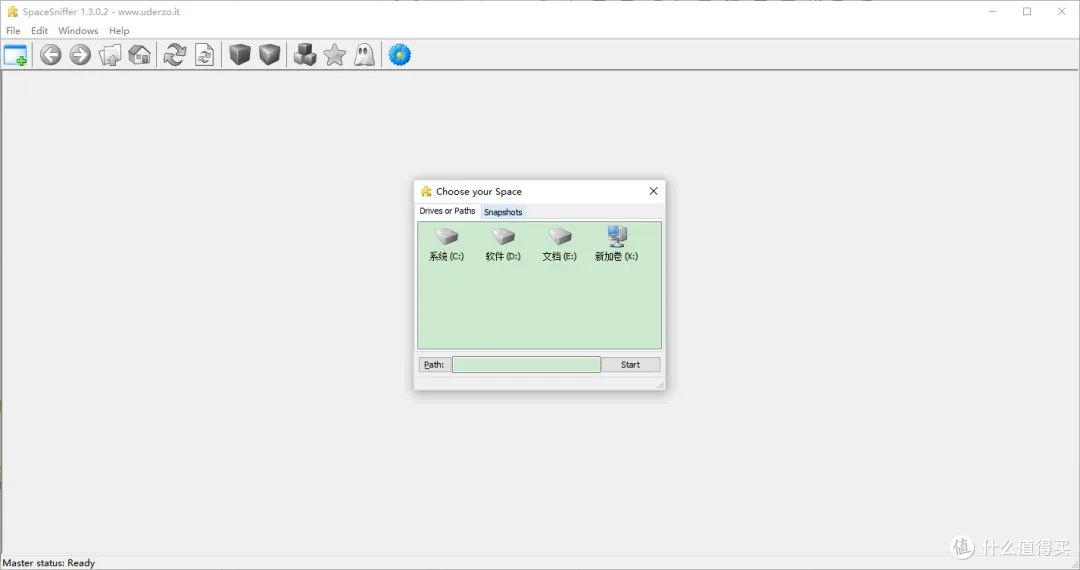Go forward with the right arrow icon
Image resolution: width=1080 pixels, height=570 pixels.
pyautogui.click(x=80, y=55)
